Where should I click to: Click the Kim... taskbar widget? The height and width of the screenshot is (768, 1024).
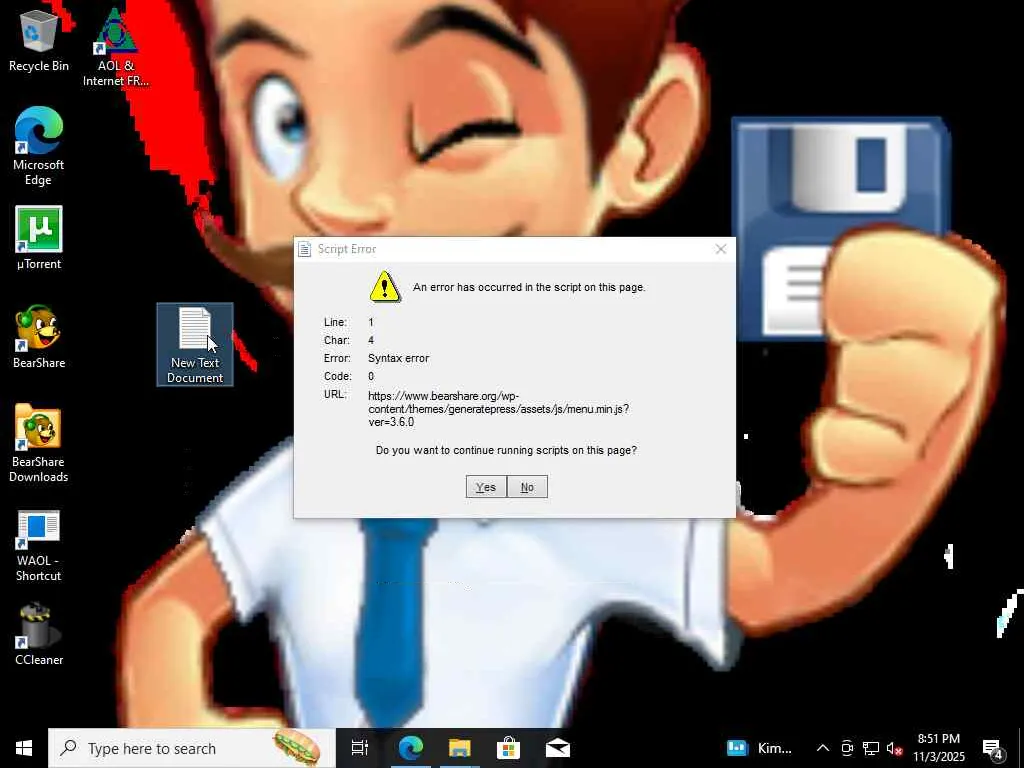point(760,748)
